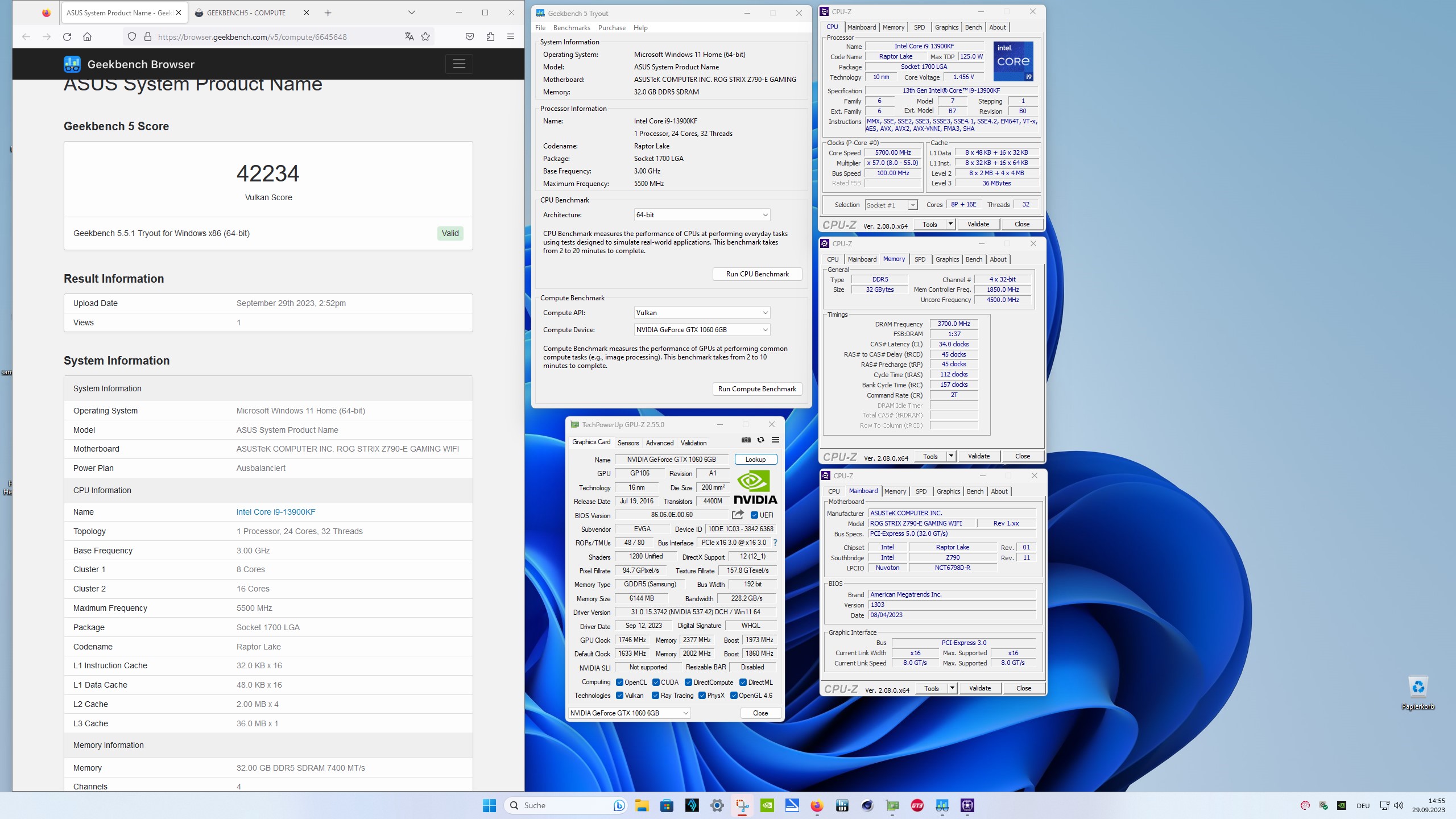Image resolution: width=1456 pixels, height=819 pixels.
Task: Click the shield tracking protection icon
Action: [x=132, y=37]
